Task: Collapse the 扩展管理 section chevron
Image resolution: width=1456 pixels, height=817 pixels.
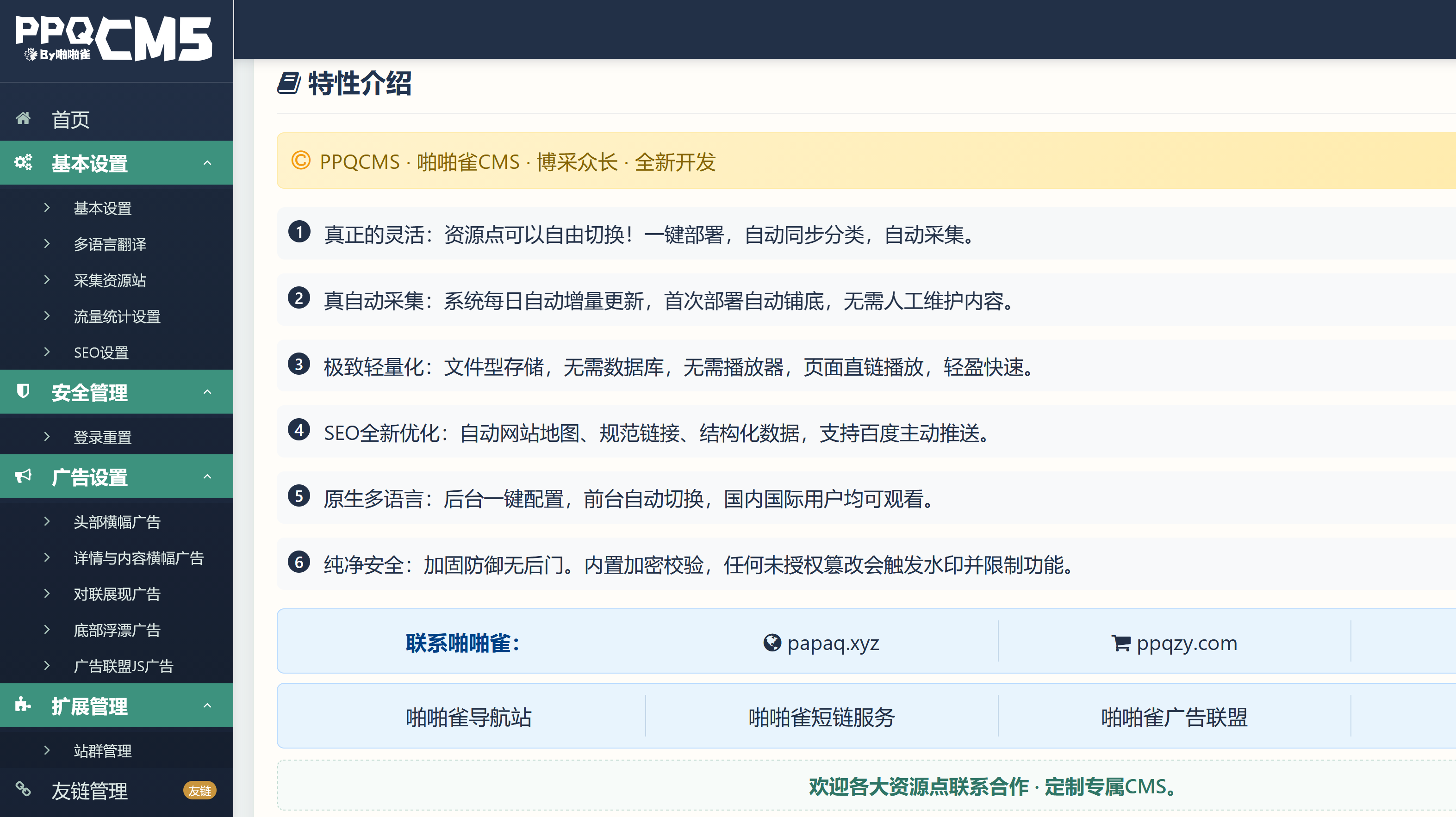Action: [207, 705]
